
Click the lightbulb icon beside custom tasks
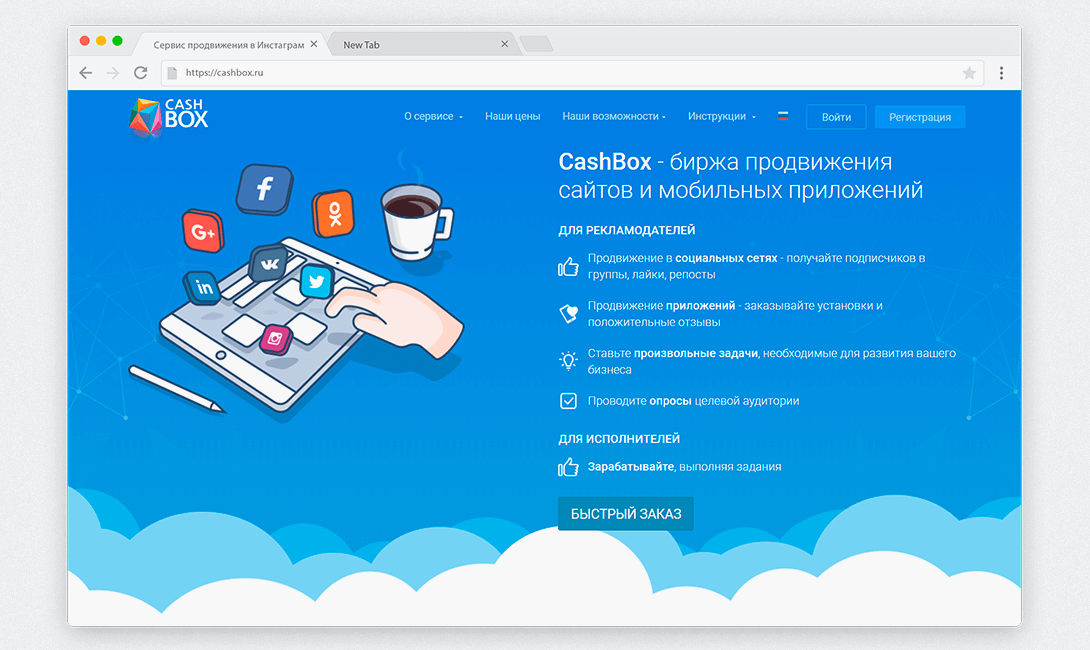click(x=568, y=360)
